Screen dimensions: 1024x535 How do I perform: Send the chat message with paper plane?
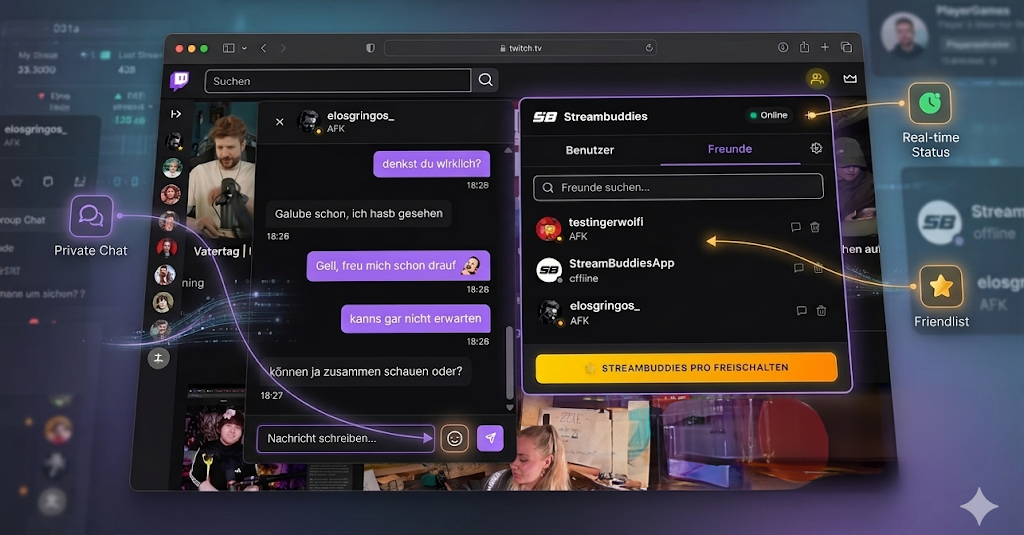pyautogui.click(x=490, y=438)
